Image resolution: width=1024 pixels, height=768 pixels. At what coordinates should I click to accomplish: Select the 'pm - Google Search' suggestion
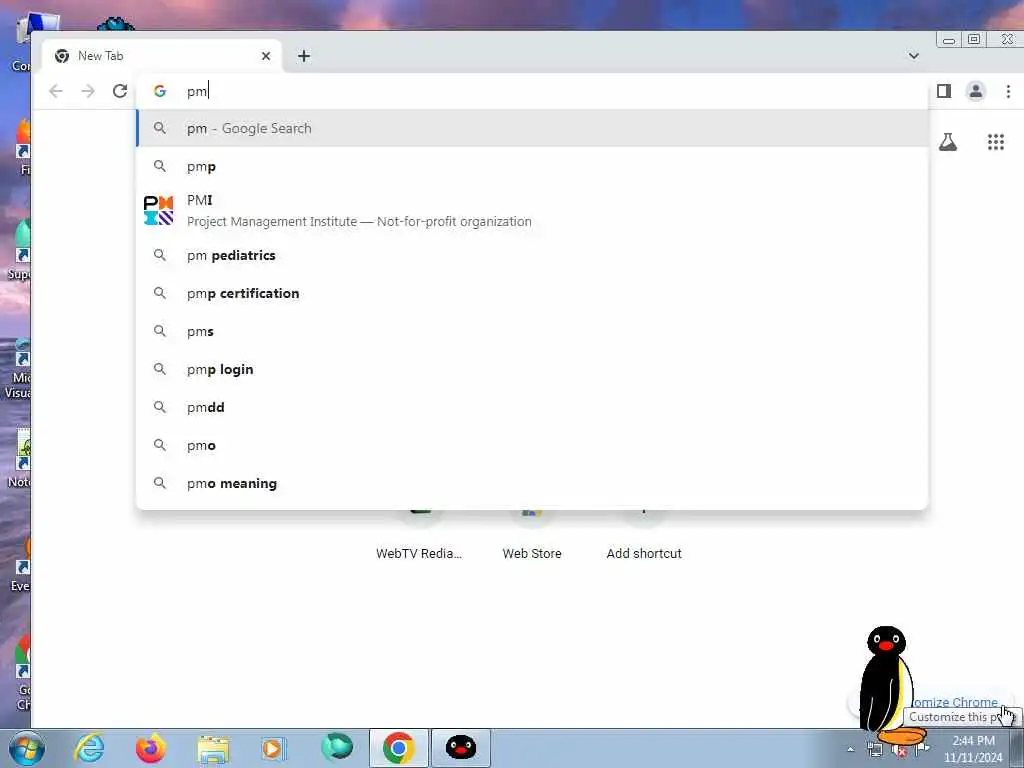point(532,129)
